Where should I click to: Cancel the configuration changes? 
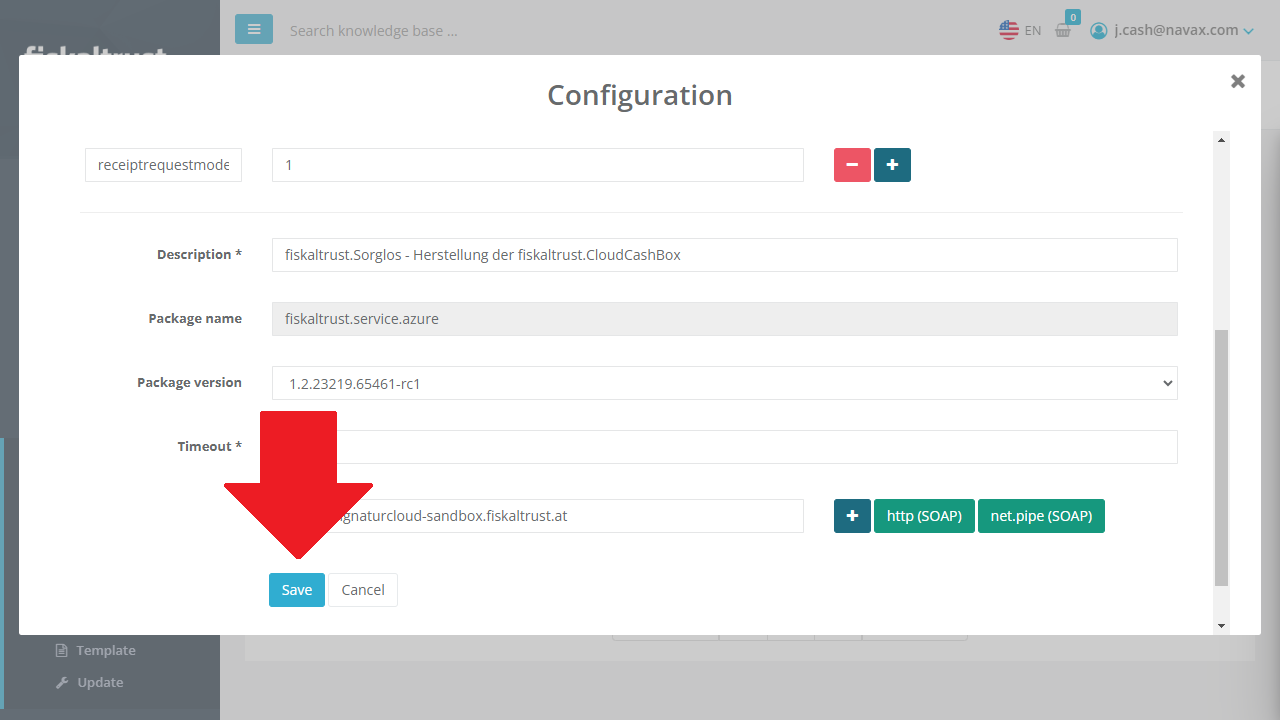pos(363,590)
